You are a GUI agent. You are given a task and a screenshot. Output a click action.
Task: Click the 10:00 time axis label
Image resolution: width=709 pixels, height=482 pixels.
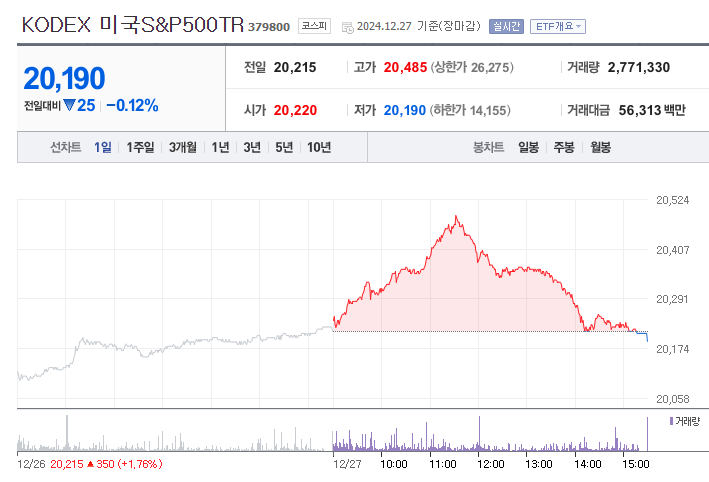tap(394, 464)
